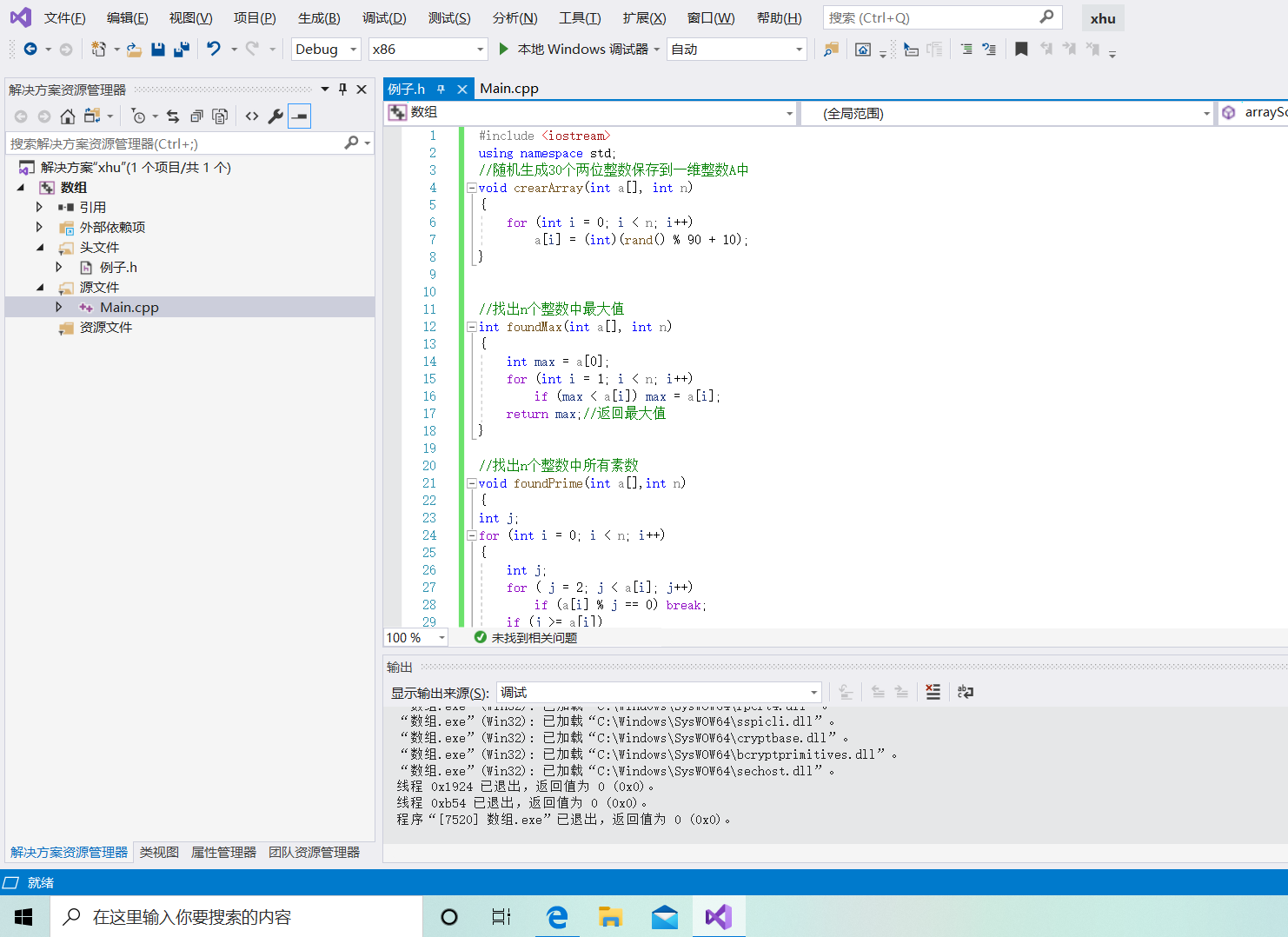Open Properties with the wrench icon
Viewport: 1288px width, 937px height.
coord(276,116)
